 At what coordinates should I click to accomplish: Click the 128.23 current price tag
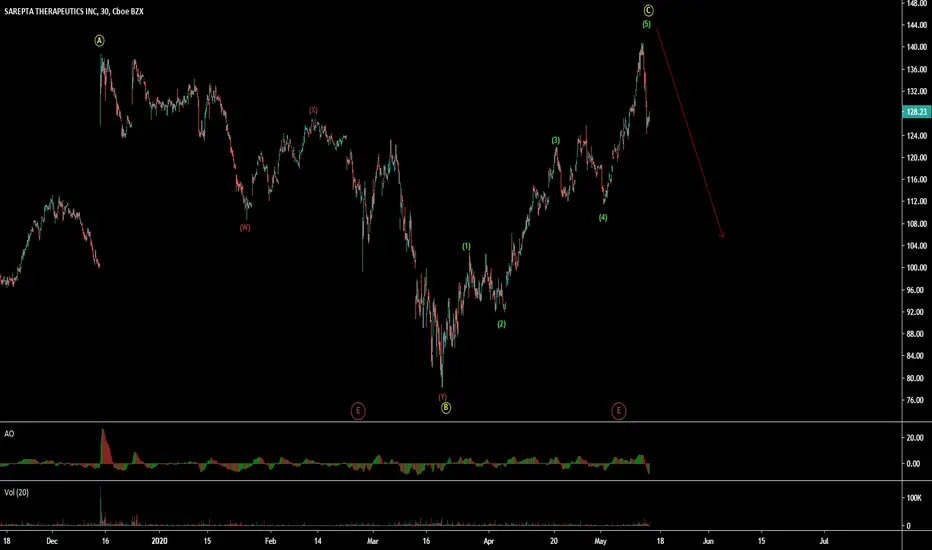[916, 112]
